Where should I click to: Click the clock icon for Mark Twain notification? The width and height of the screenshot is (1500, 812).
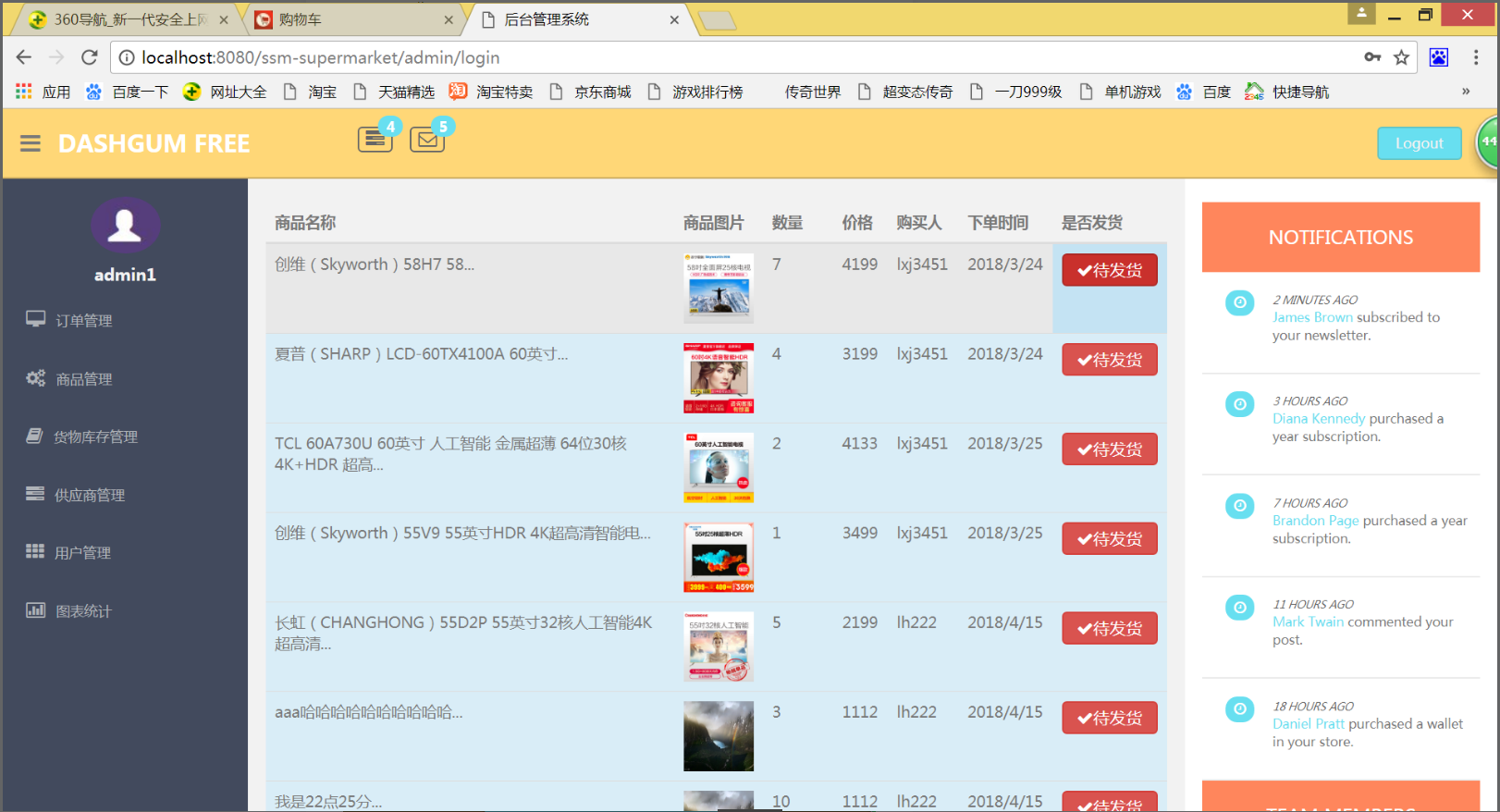click(x=1239, y=608)
